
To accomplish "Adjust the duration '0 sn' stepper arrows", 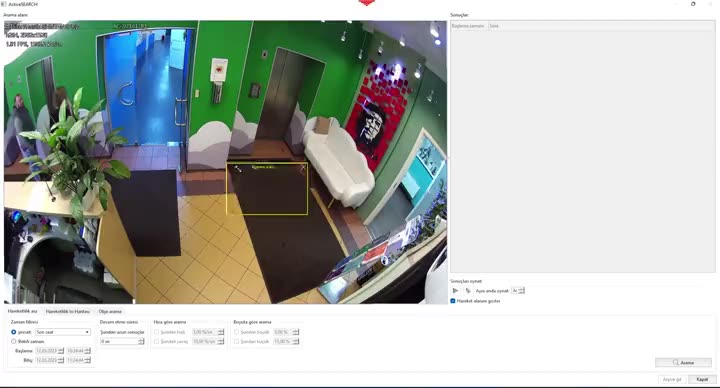I will click(x=141, y=342).
